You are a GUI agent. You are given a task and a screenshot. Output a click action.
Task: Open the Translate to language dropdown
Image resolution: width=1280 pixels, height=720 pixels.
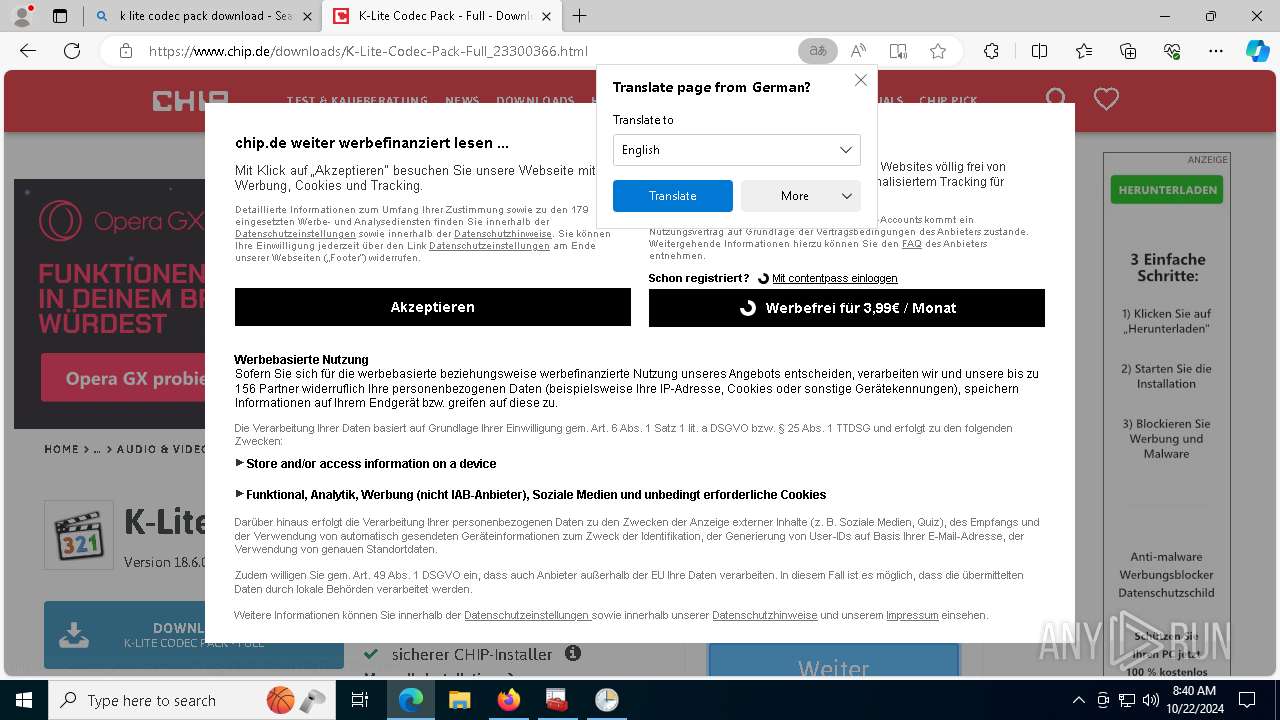[736, 150]
